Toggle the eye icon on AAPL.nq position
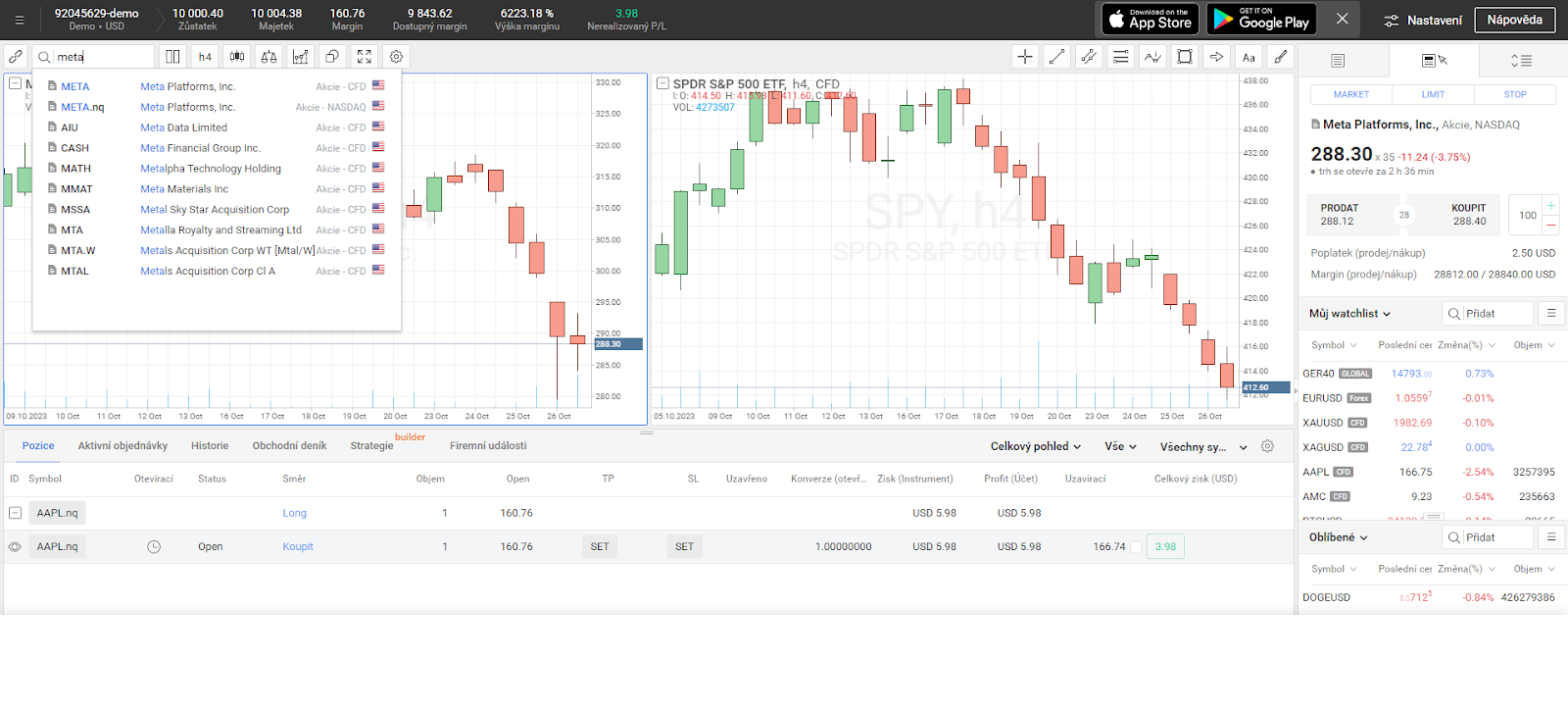The image size is (1568, 710). point(15,547)
